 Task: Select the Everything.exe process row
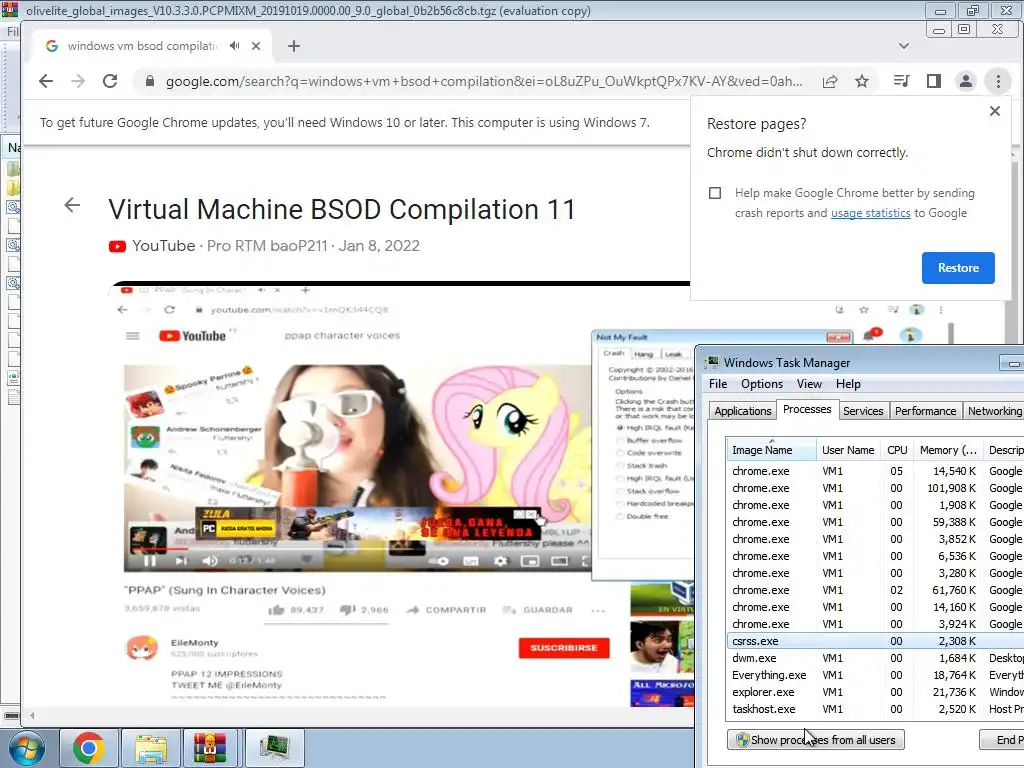click(x=875, y=675)
